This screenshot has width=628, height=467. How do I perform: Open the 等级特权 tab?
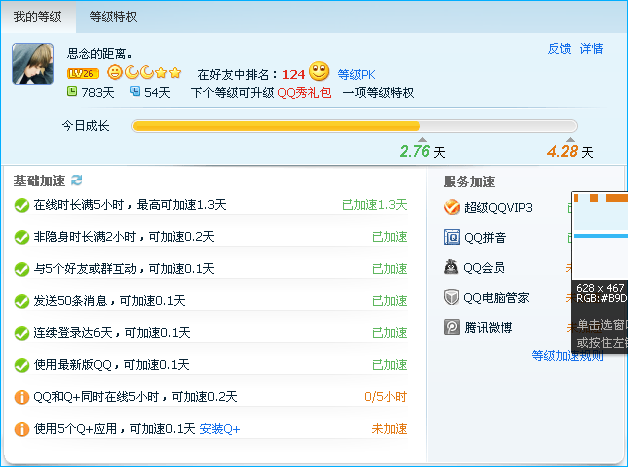coord(113,17)
